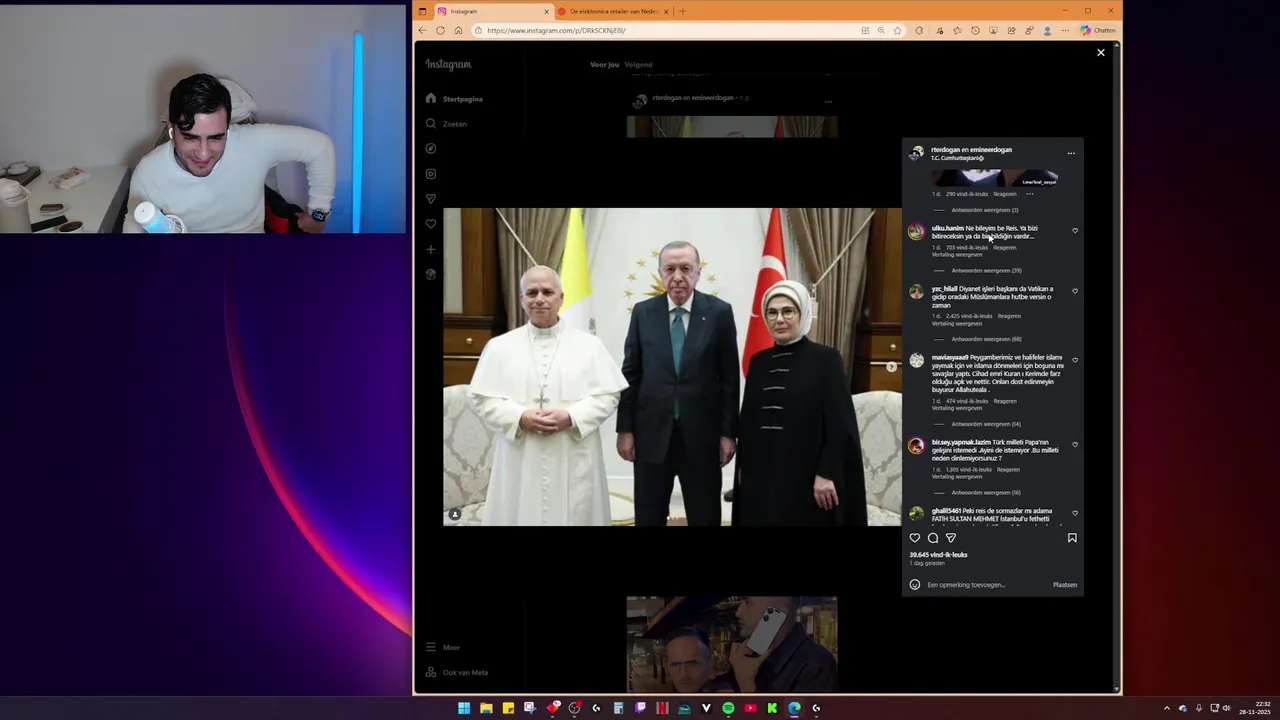Open the 39.645 likes list
1280x720 pixels.
[938, 555]
